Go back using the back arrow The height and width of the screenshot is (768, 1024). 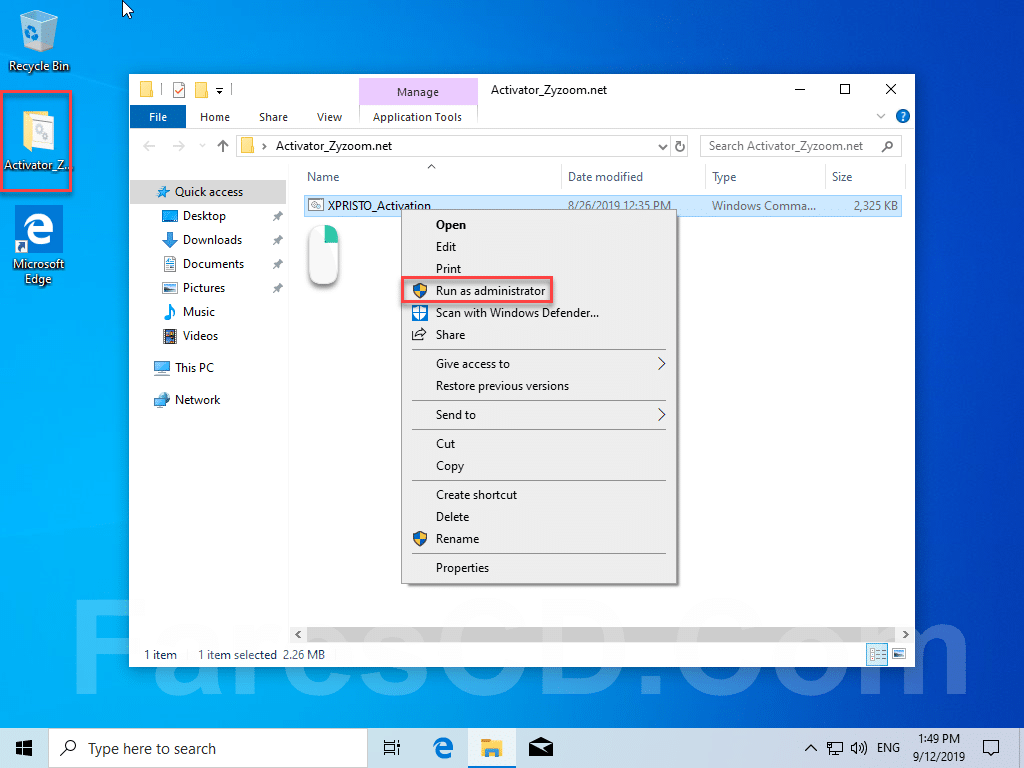(x=150, y=146)
